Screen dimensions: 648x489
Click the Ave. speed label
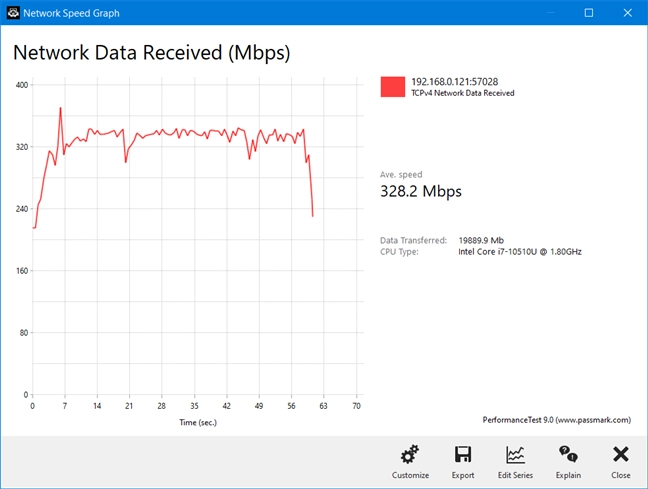coord(401,174)
